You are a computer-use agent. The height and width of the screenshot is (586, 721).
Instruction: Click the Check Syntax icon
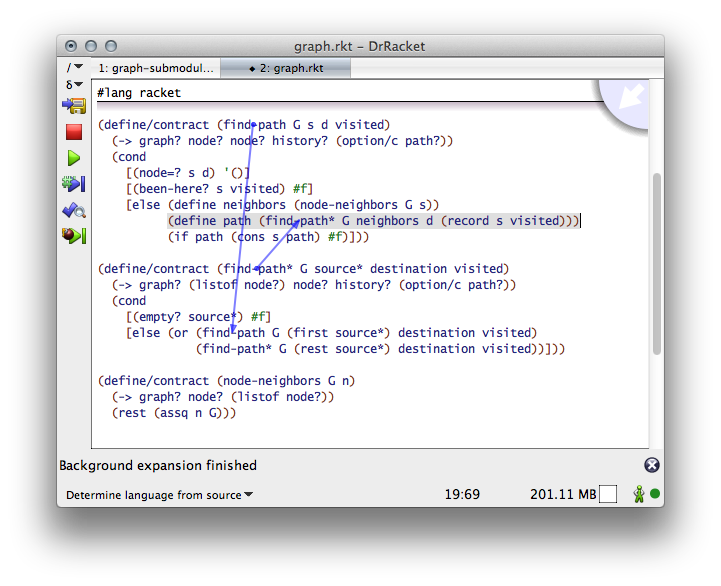(74, 210)
